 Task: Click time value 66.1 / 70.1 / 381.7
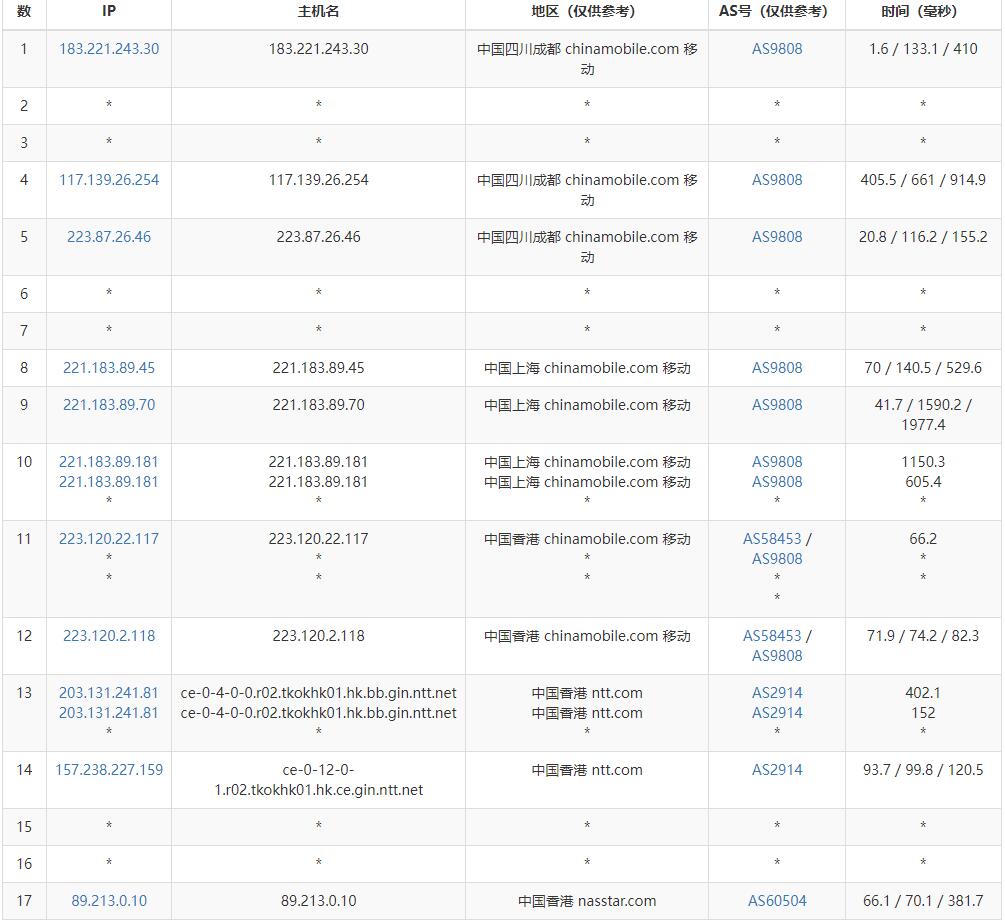click(923, 901)
